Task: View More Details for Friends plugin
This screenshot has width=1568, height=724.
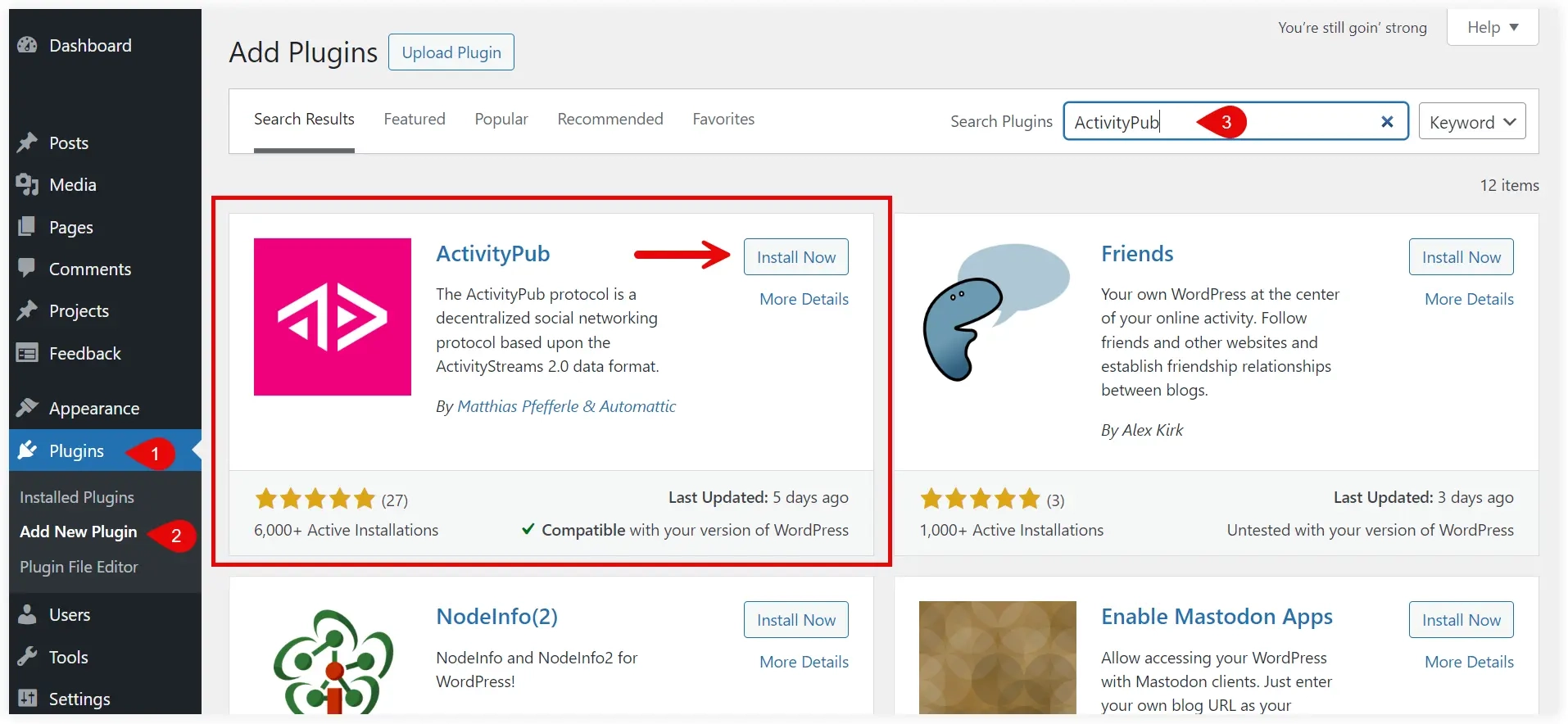Action: click(1469, 299)
